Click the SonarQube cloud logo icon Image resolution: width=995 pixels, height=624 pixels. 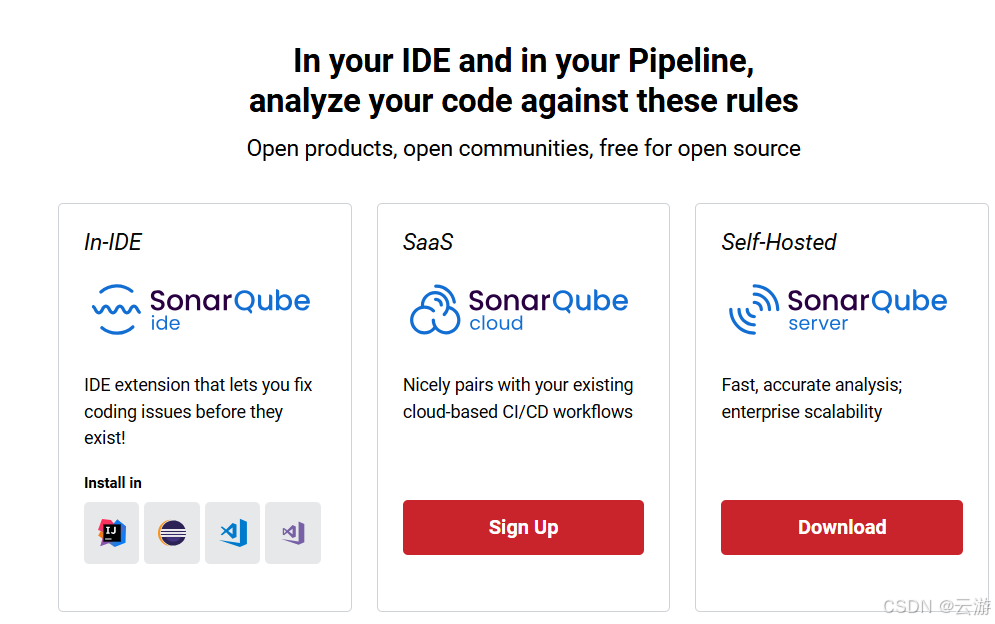pyautogui.click(x=435, y=309)
